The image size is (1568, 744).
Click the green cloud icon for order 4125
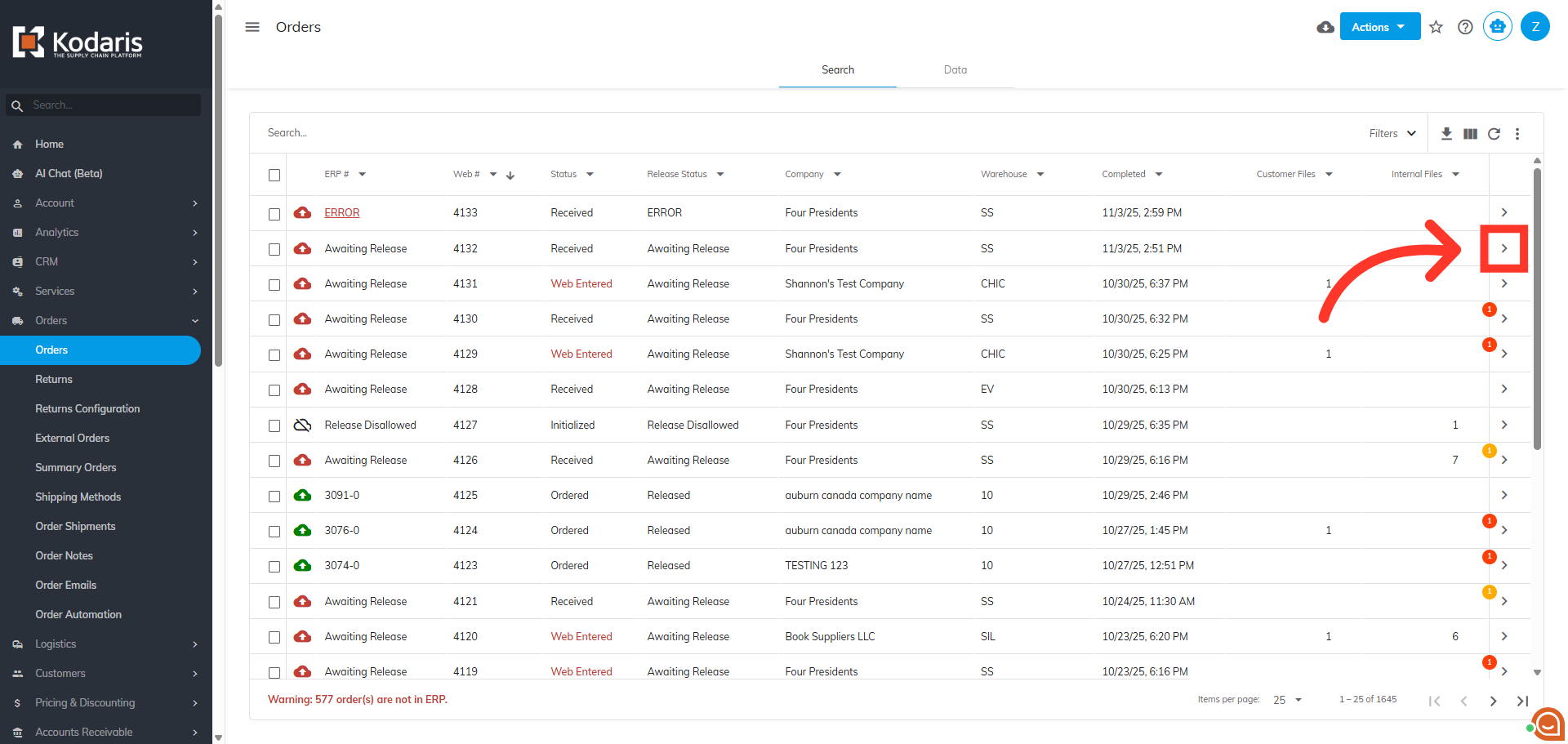pyautogui.click(x=303, y=495)
